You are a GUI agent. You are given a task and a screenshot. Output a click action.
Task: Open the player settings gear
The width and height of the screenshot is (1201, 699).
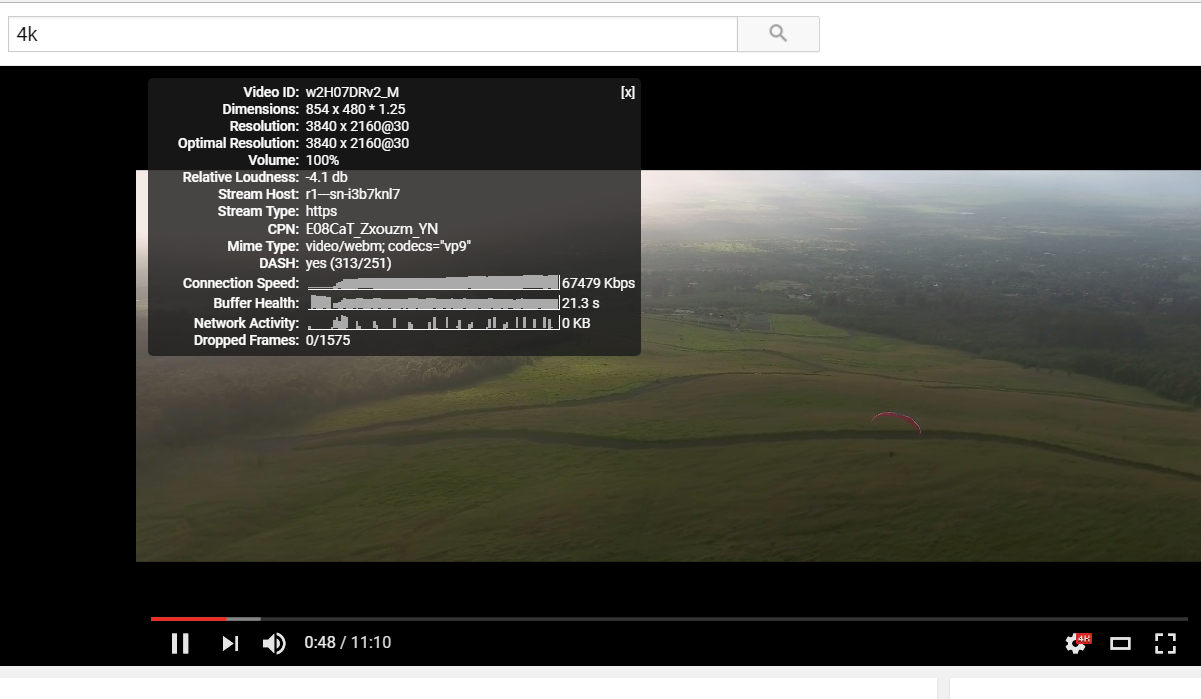coord(1076,644)
